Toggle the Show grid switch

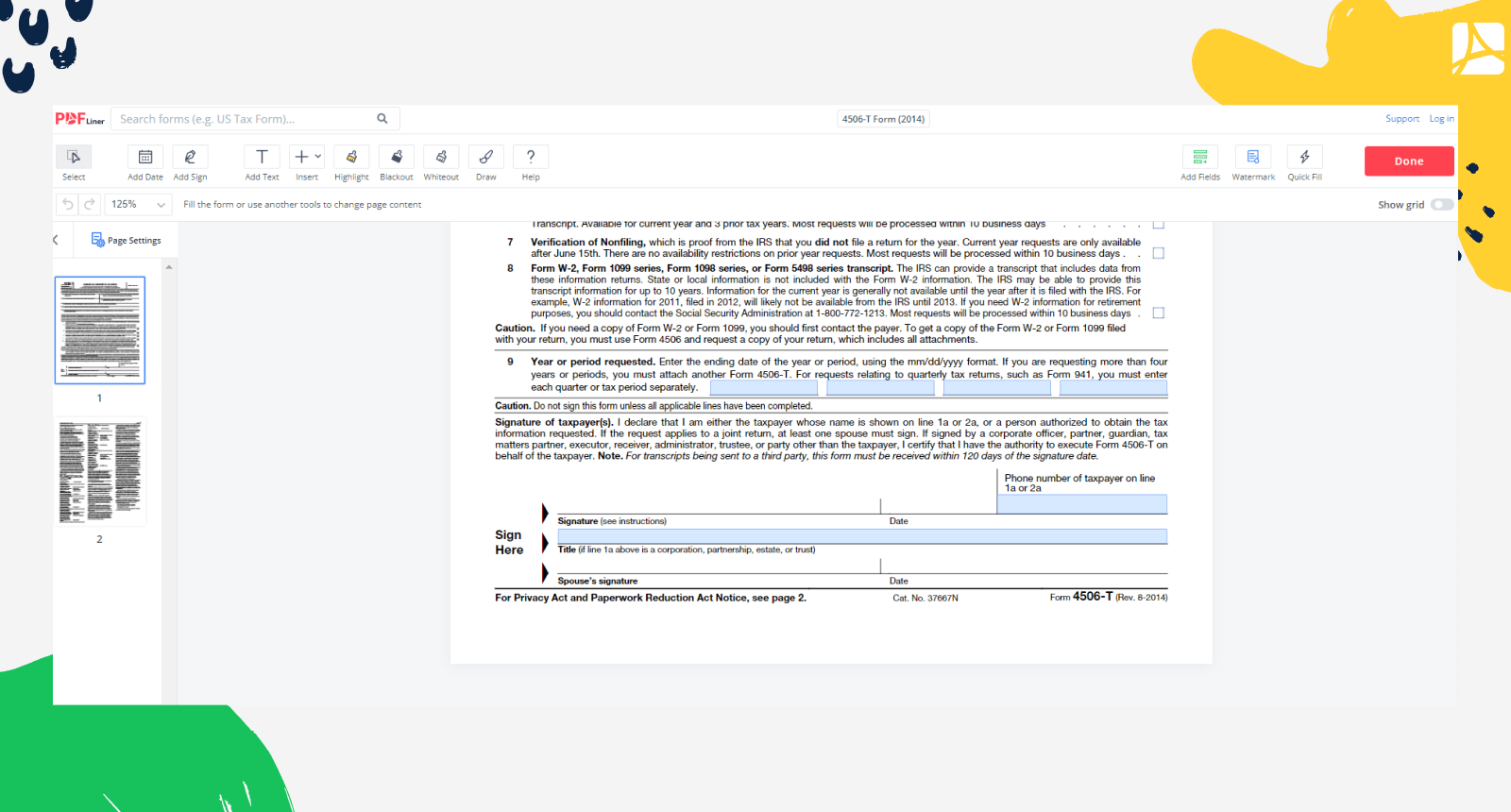pos(1442,205)
